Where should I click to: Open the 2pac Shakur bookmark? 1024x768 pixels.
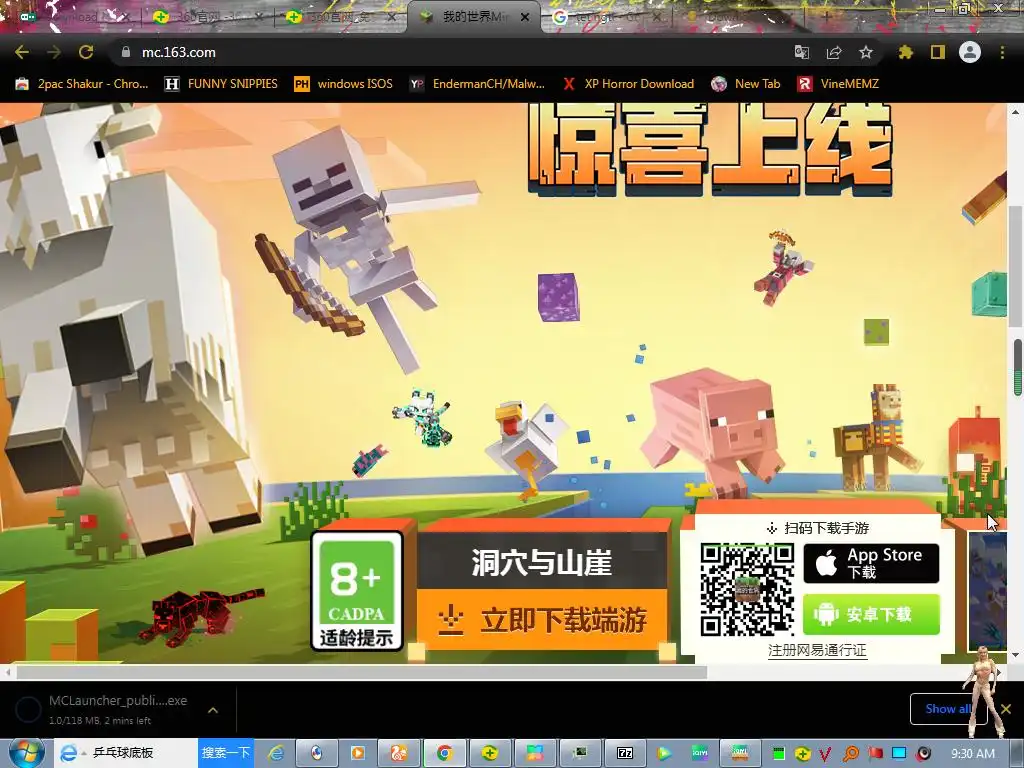[82, 84]
